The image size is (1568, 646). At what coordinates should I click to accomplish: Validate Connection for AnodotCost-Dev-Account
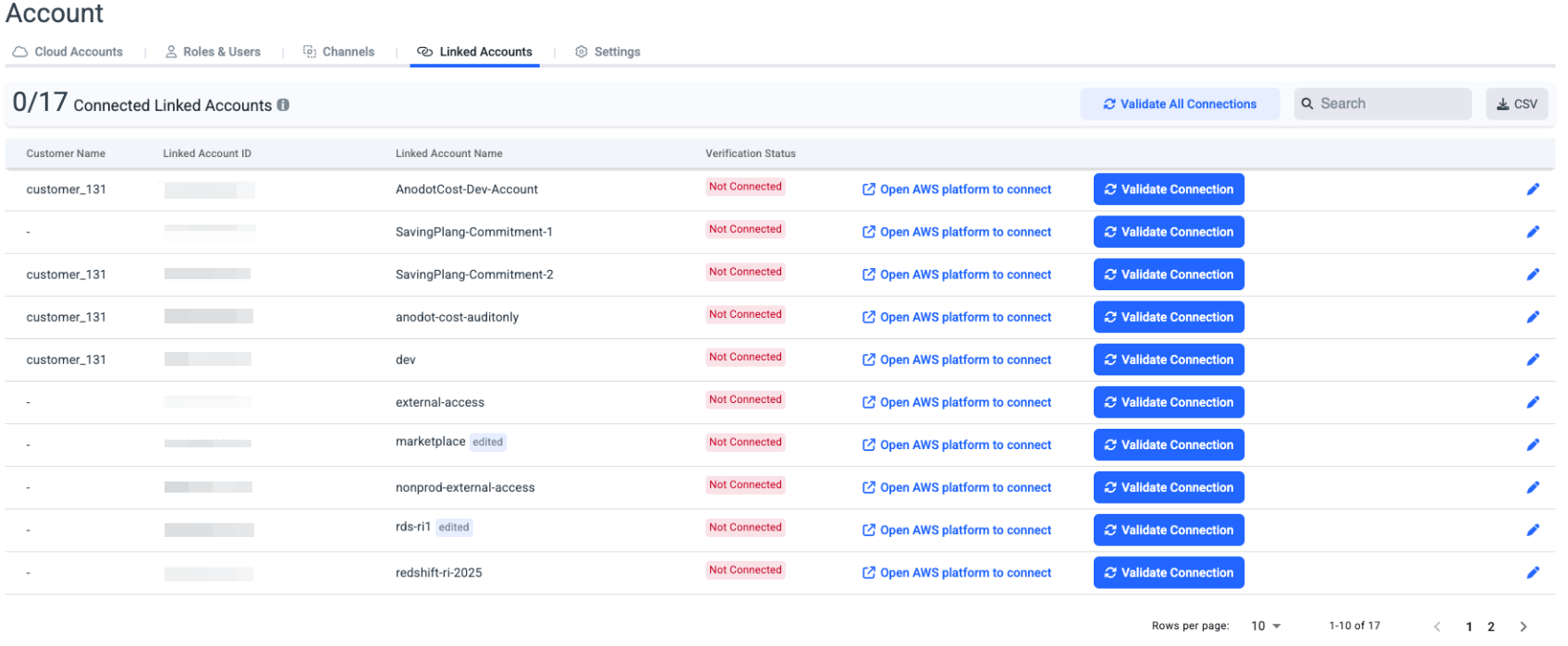click(1169, 189)
